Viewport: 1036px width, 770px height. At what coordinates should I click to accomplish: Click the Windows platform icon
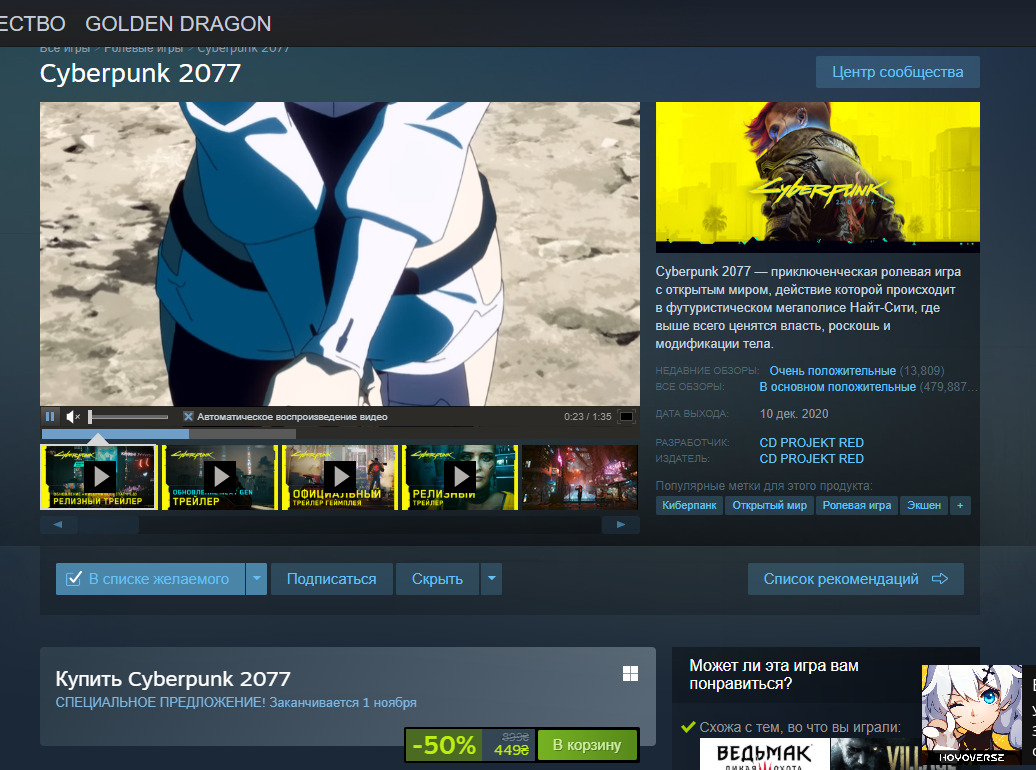point(630,674)
